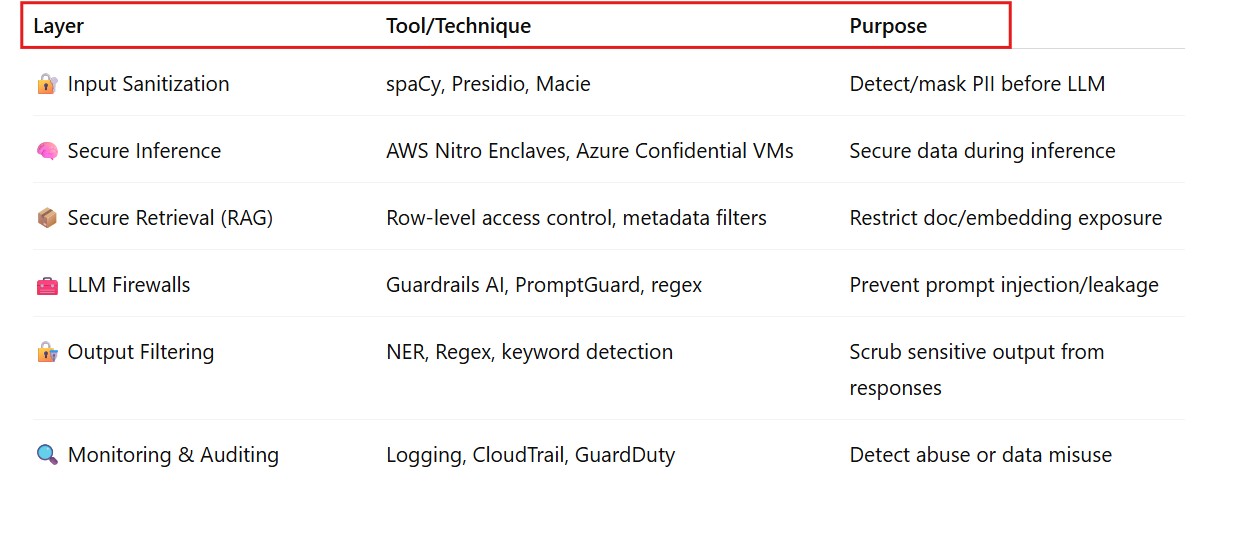Screen dimensions: 1238x542
Task: Click the Input Sanitization label
Action: coord(148,84)
